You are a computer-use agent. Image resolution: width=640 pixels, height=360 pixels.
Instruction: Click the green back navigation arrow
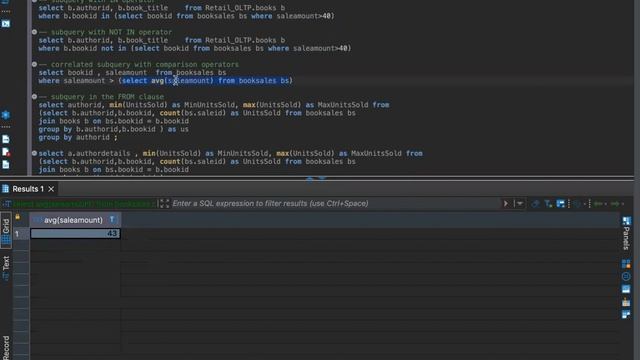coord(599,203)
